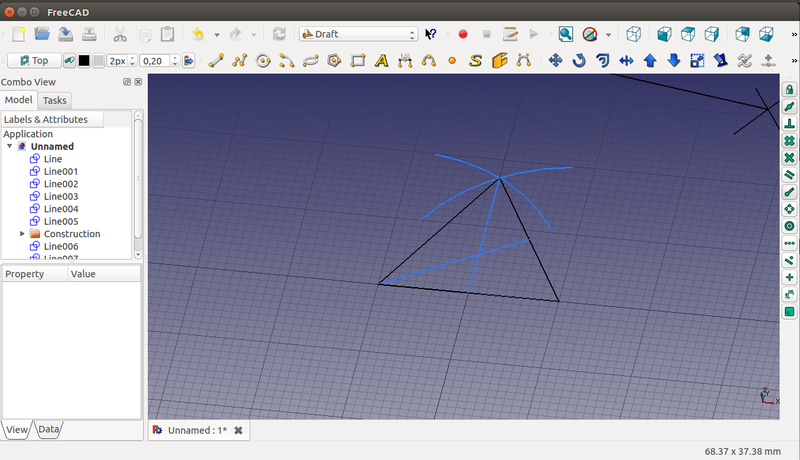Switch to the Tasks tab

(x=55, y=100)
